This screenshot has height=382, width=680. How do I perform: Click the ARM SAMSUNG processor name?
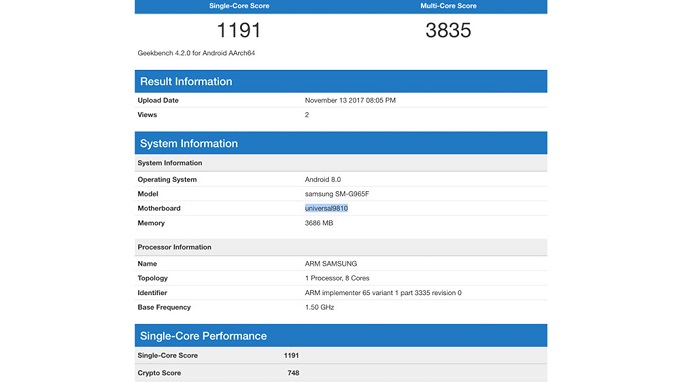coord(331,264)
